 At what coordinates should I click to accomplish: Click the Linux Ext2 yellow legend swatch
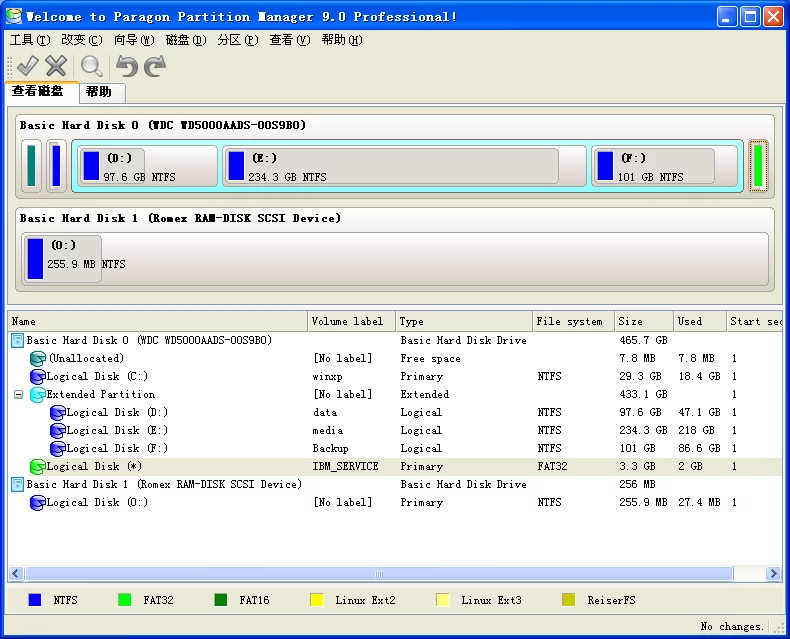[x=316, y=600]
